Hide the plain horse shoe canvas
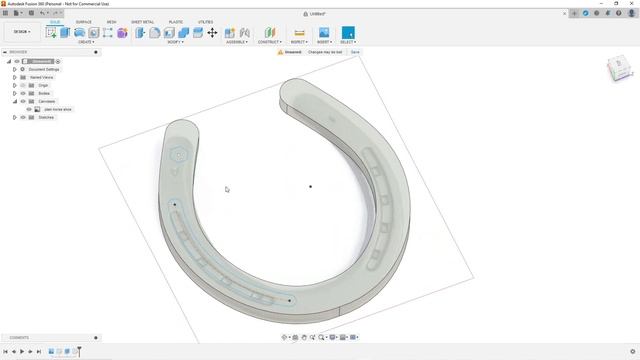The image size is (640, 360). (x=29, y=109)
